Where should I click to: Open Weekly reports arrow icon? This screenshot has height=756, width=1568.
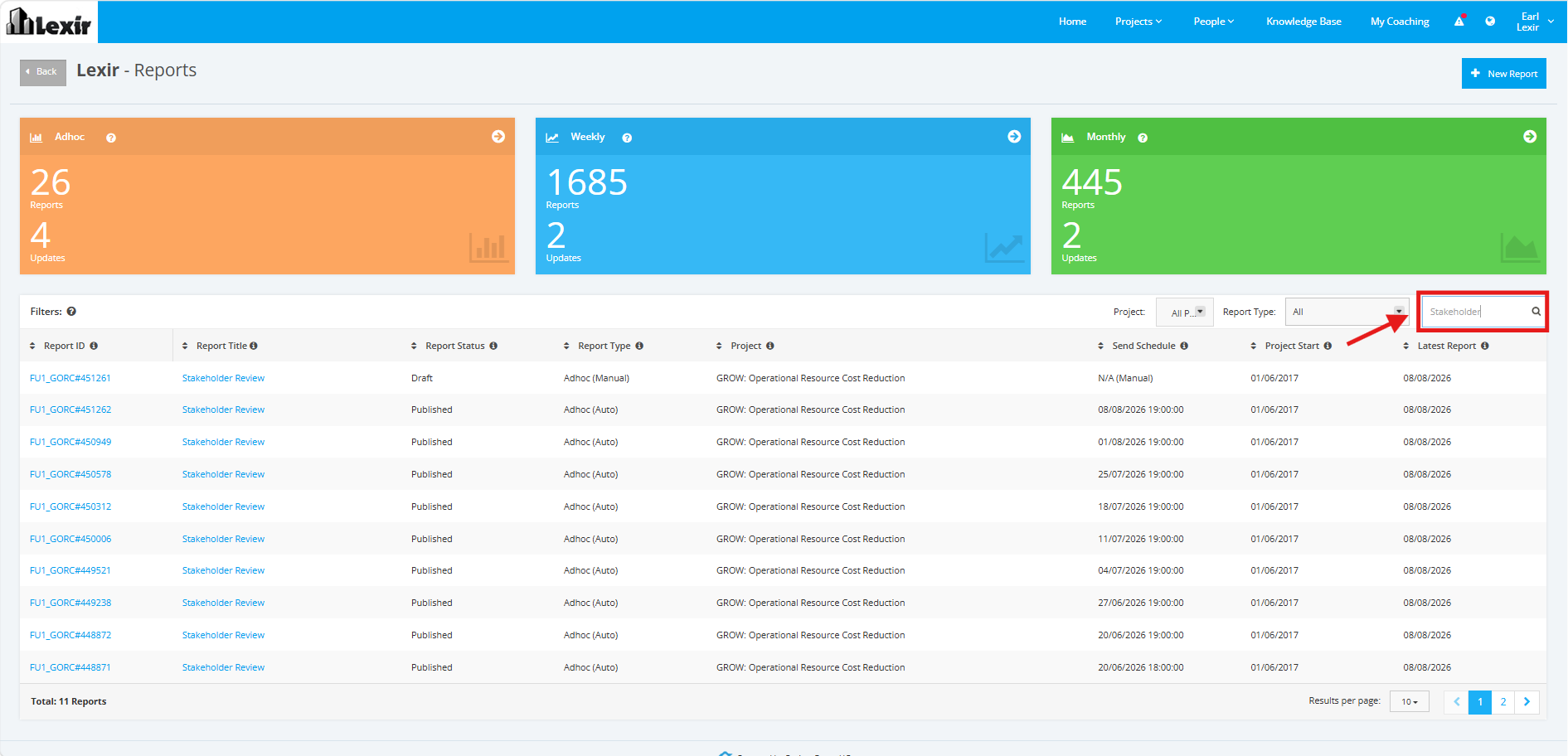[x=1014, y=137]
